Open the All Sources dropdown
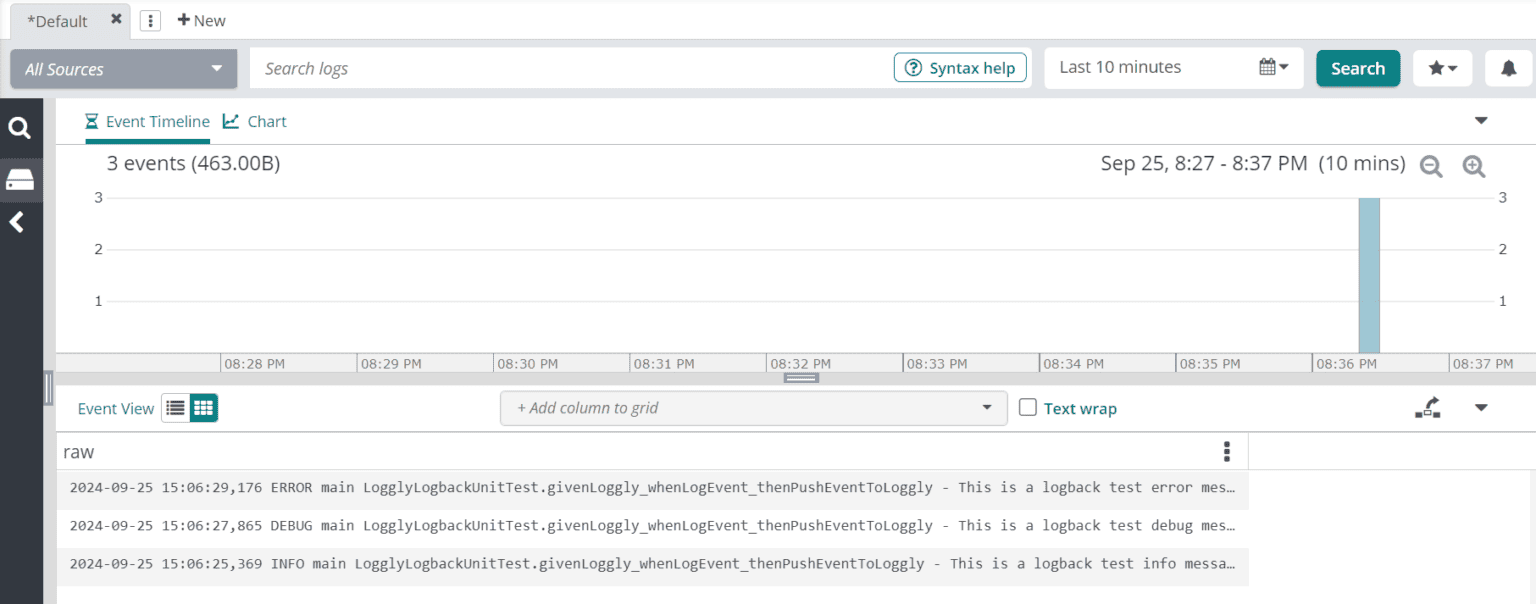1536x604 pixels. point(122,68)
